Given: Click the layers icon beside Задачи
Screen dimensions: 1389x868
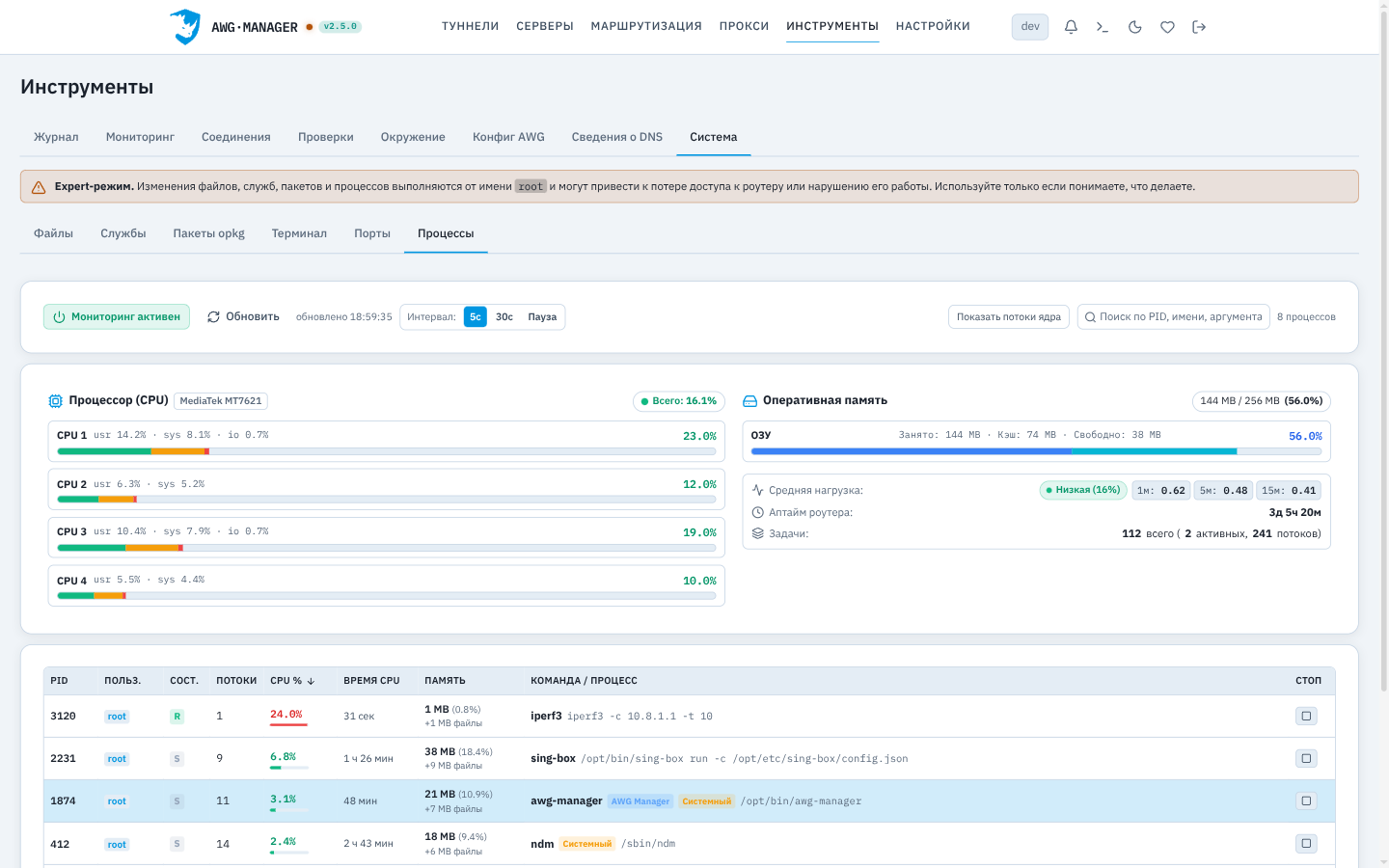Looking at the screenshot, I should pyautogui.click(x=758, y=533).
